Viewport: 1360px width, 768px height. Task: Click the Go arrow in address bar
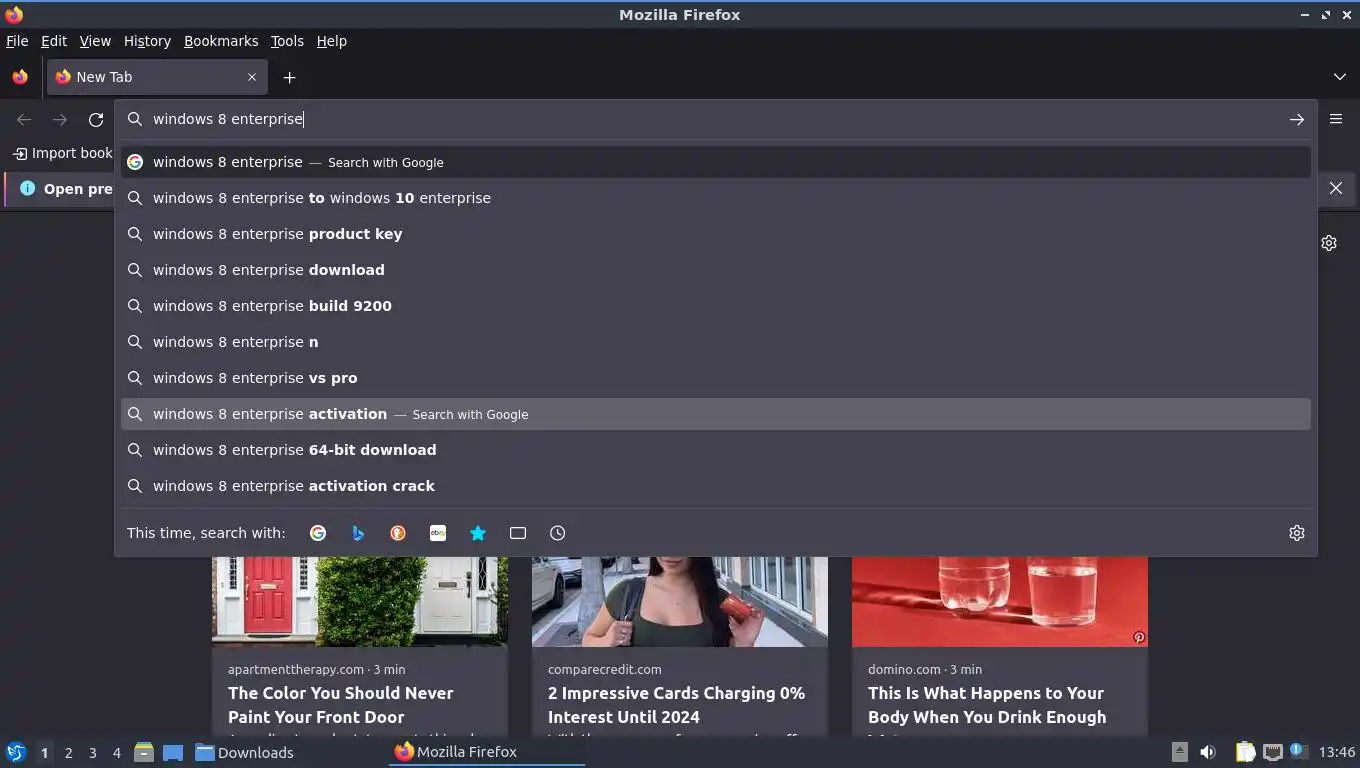tap(1297, 119)
